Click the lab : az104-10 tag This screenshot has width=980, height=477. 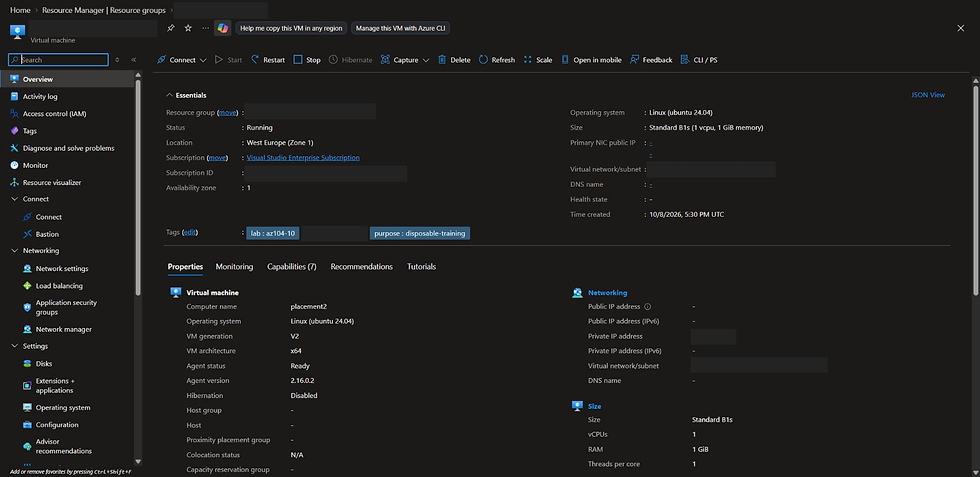point(273,233)
